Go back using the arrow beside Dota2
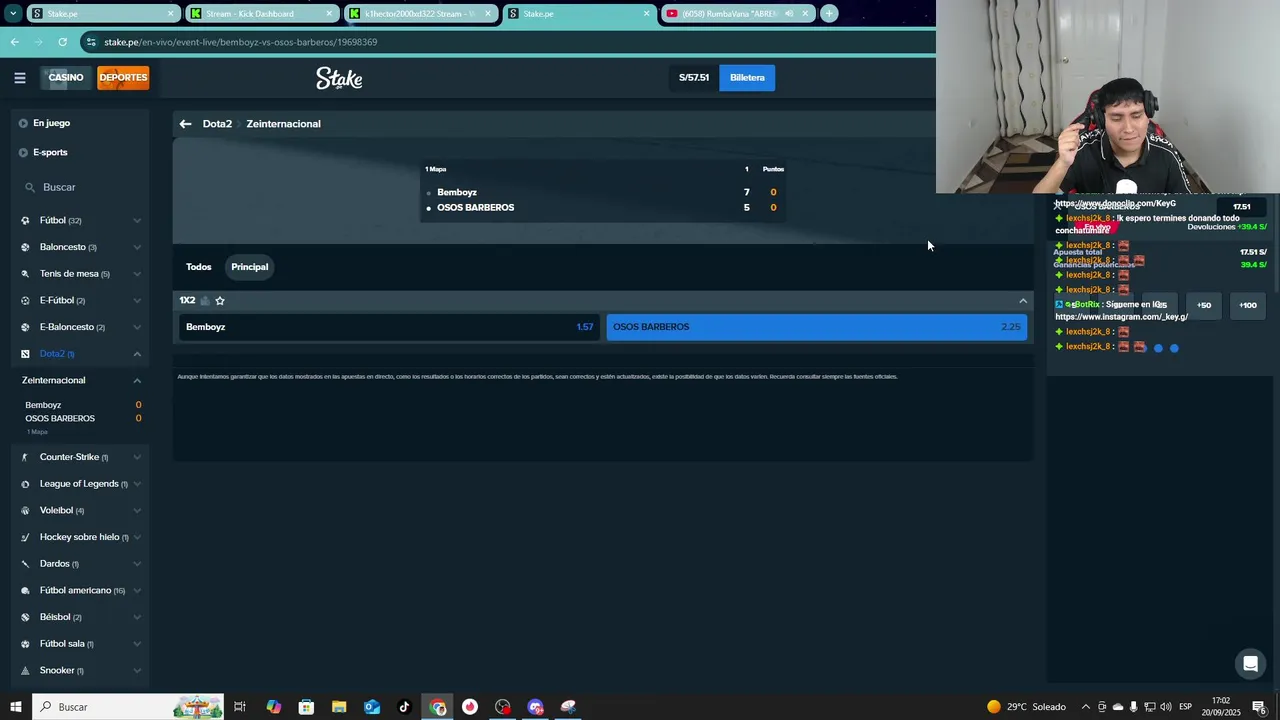The height and width of the screenshot is (720, 1280). coord(185,124)
